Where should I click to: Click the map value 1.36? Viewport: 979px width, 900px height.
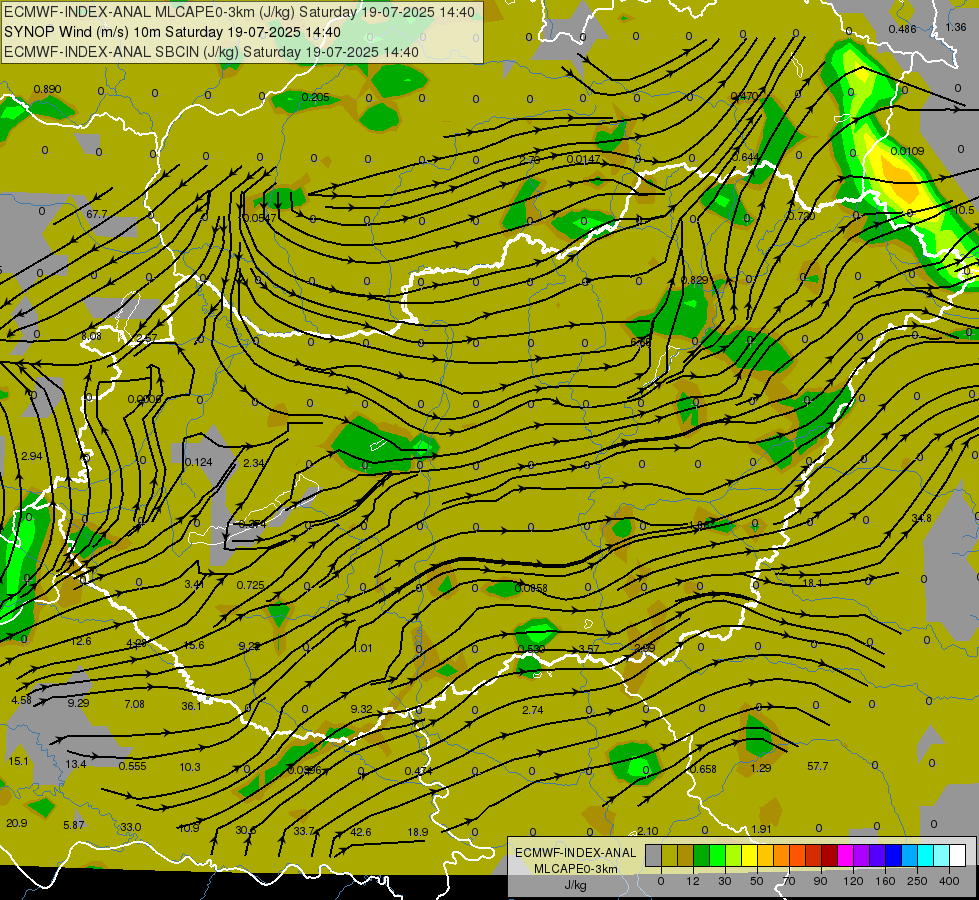click(x=956, y=27)
